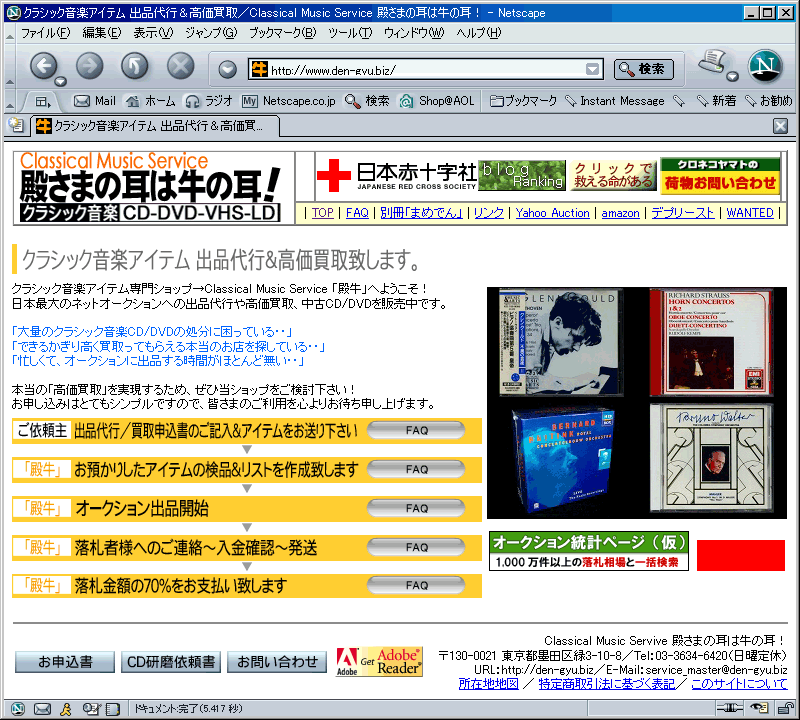Click the site icon in the URL bar

[x=259, y=69]
